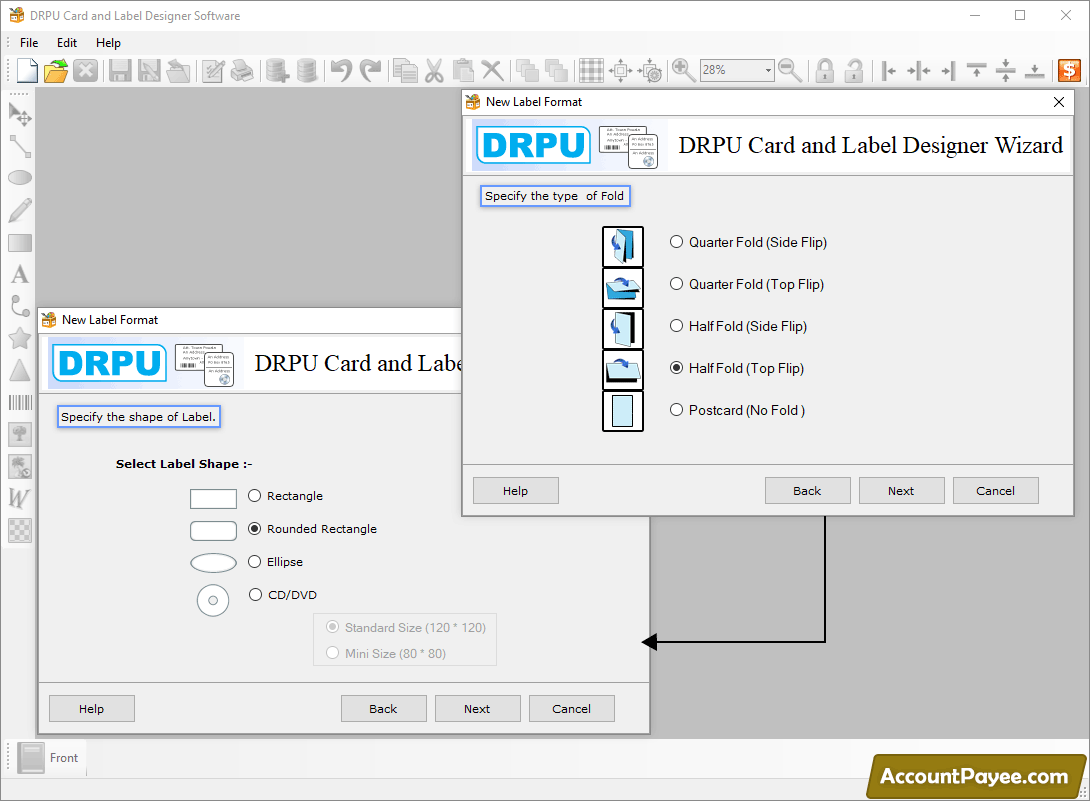This screenshot has width=1090, height=801.
Task: Click Help in fold type wizard
Action: 515,491
